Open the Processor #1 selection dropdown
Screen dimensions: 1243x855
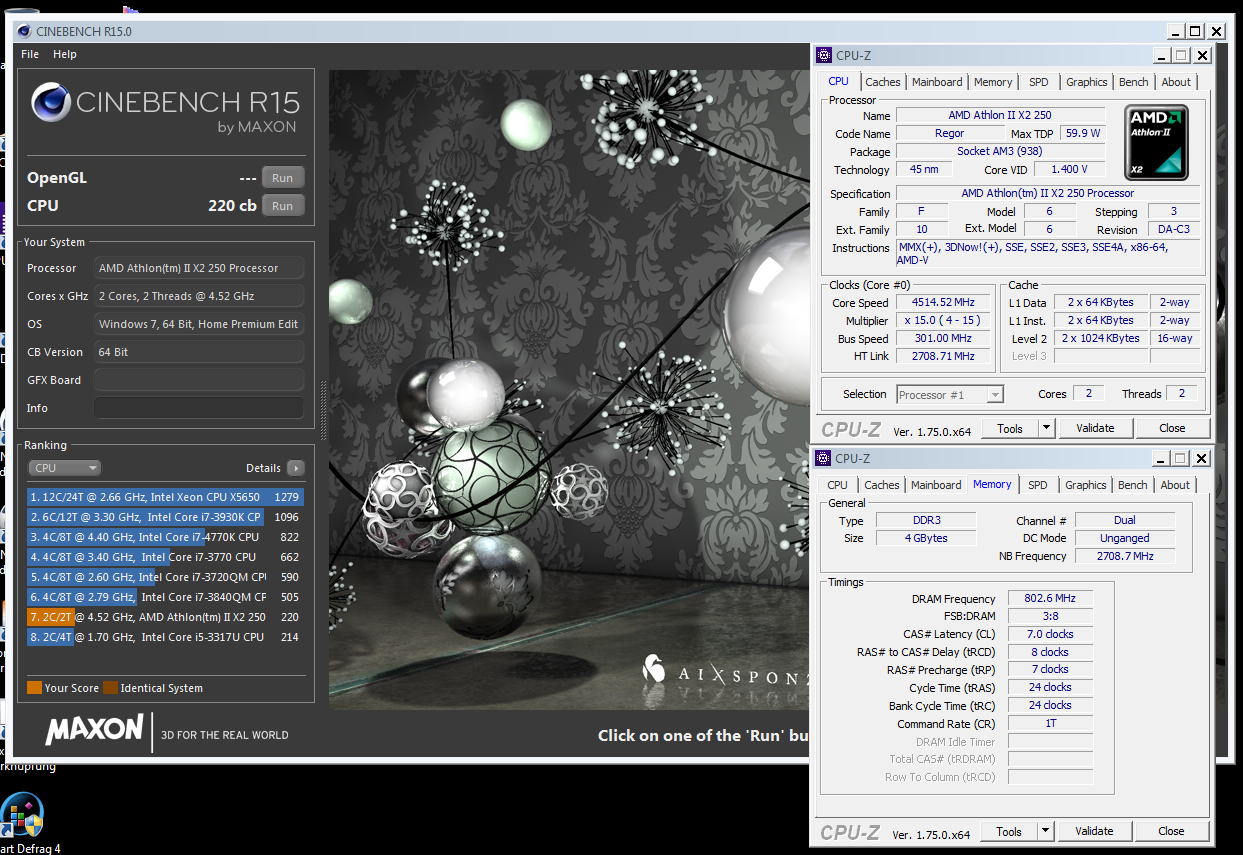(950, 395)
